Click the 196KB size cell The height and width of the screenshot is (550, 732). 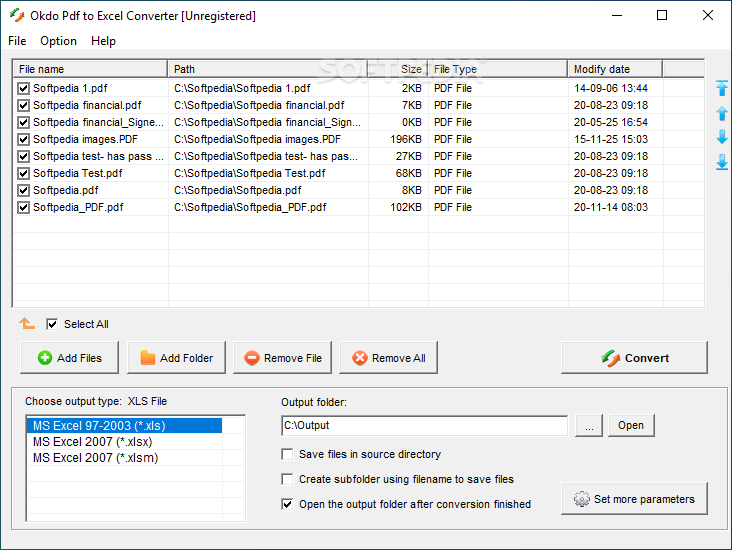[x=406, y=139]
